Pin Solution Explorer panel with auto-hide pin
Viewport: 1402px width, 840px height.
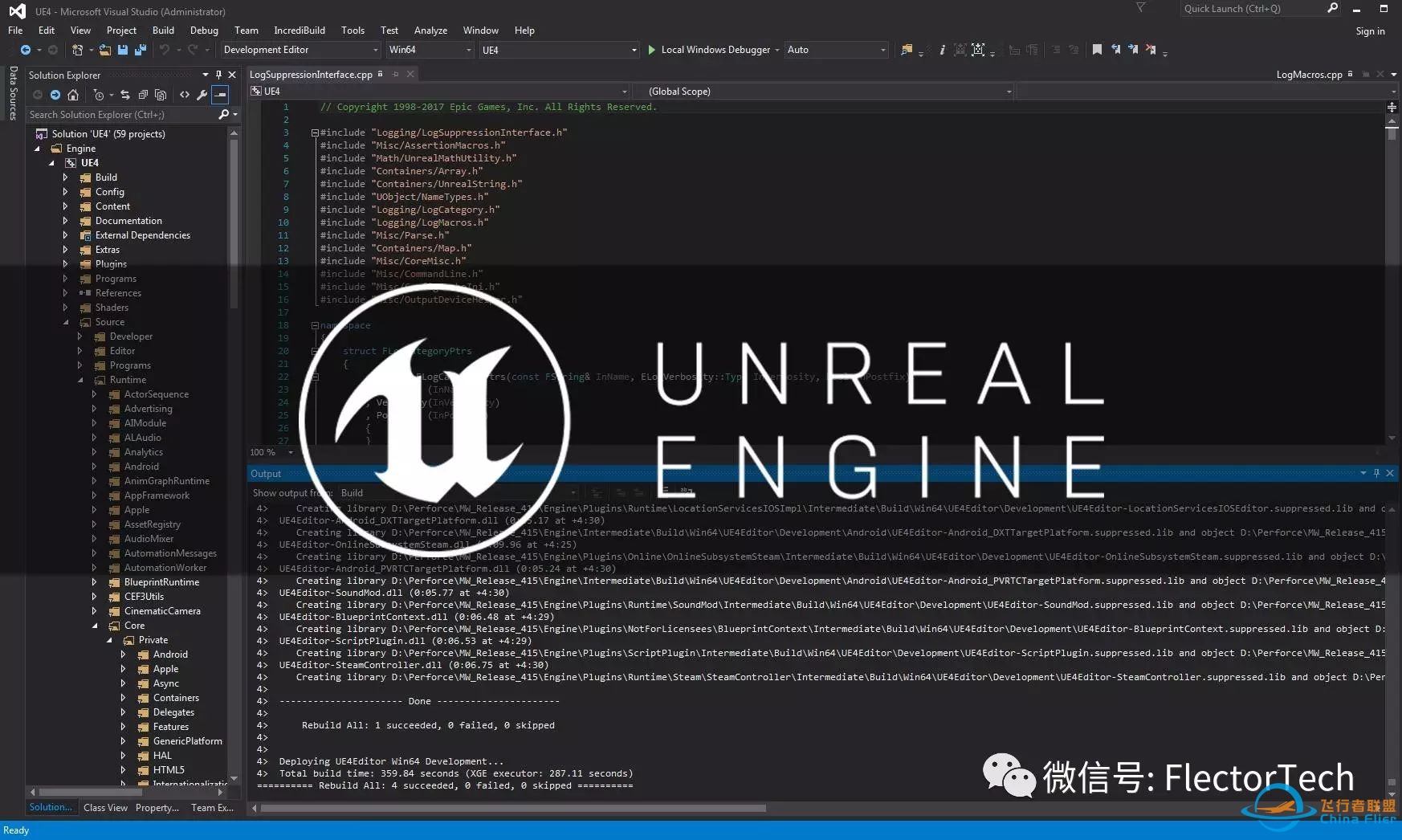tap(218, 75)
